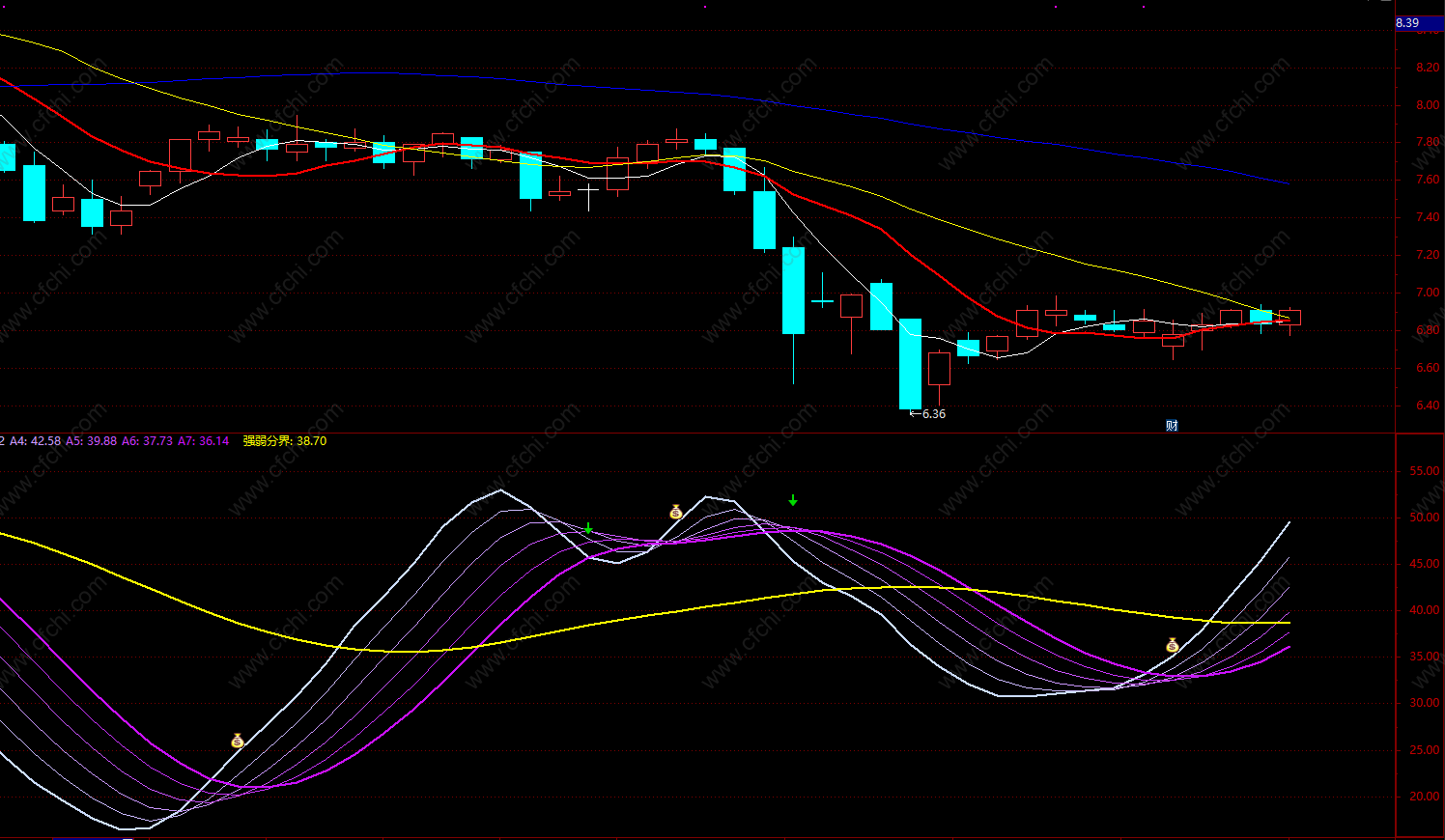Select the A7: 36.14 indicator value
The height and width of the screenshot is (840, 1445).
203,441
